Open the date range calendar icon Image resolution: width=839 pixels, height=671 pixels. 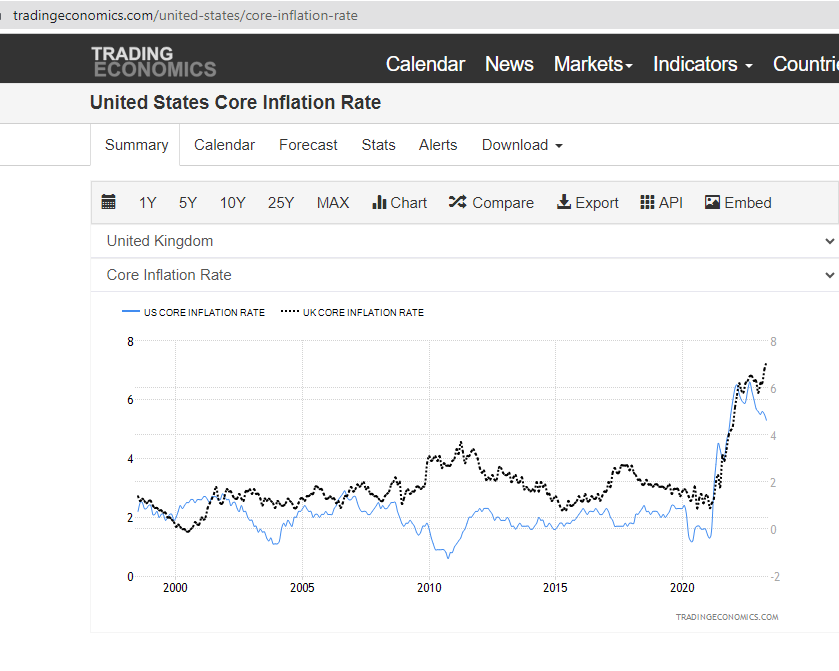(x=109, y=202)
